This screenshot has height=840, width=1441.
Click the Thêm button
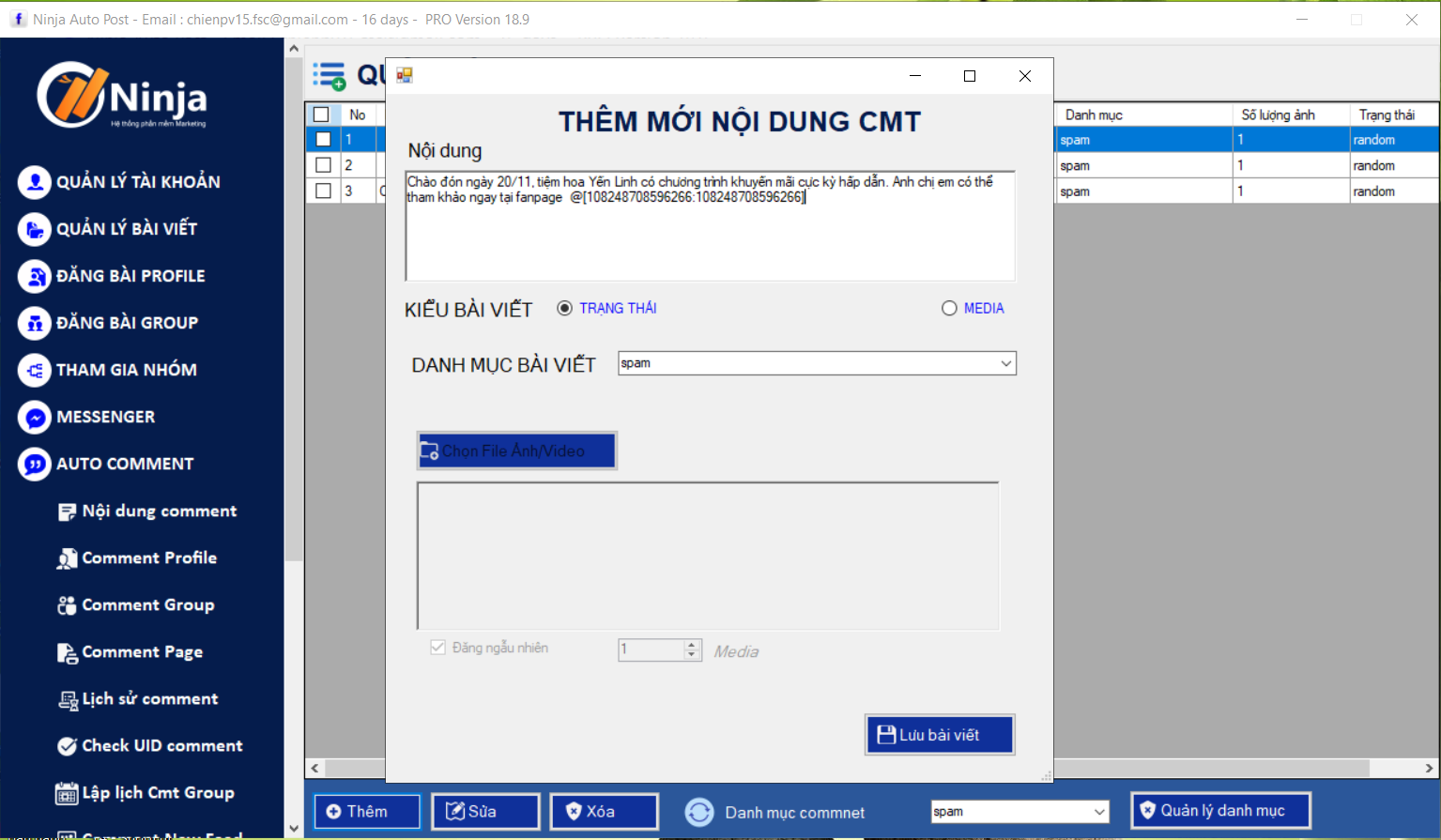pos(367,812)
